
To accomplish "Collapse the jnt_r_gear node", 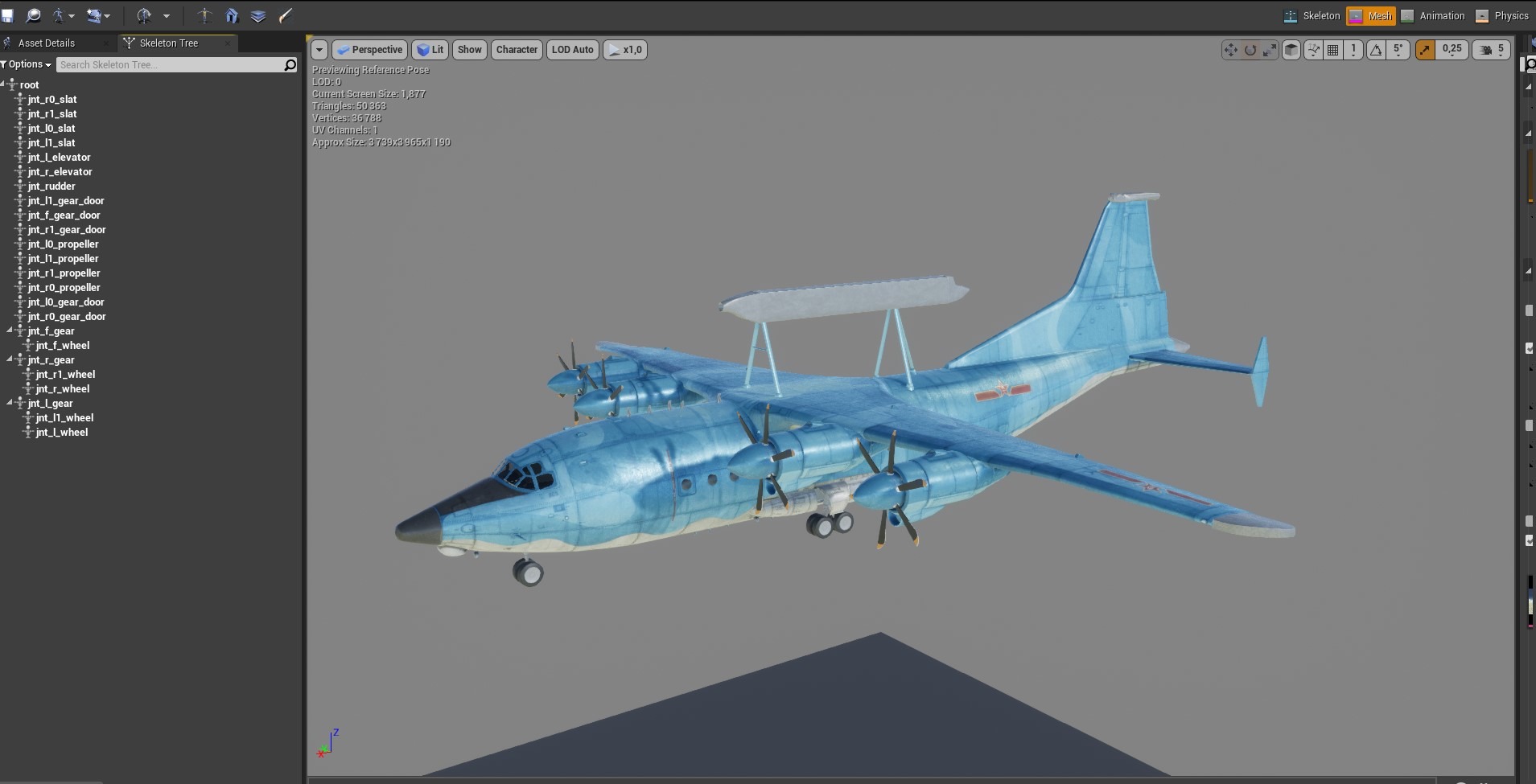I will (10, 359).
